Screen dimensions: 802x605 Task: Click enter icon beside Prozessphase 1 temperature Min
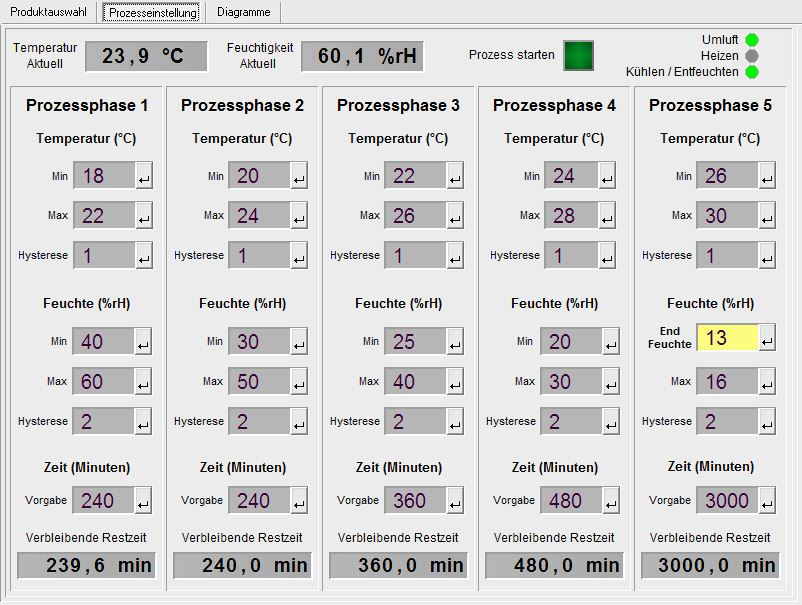144,177
